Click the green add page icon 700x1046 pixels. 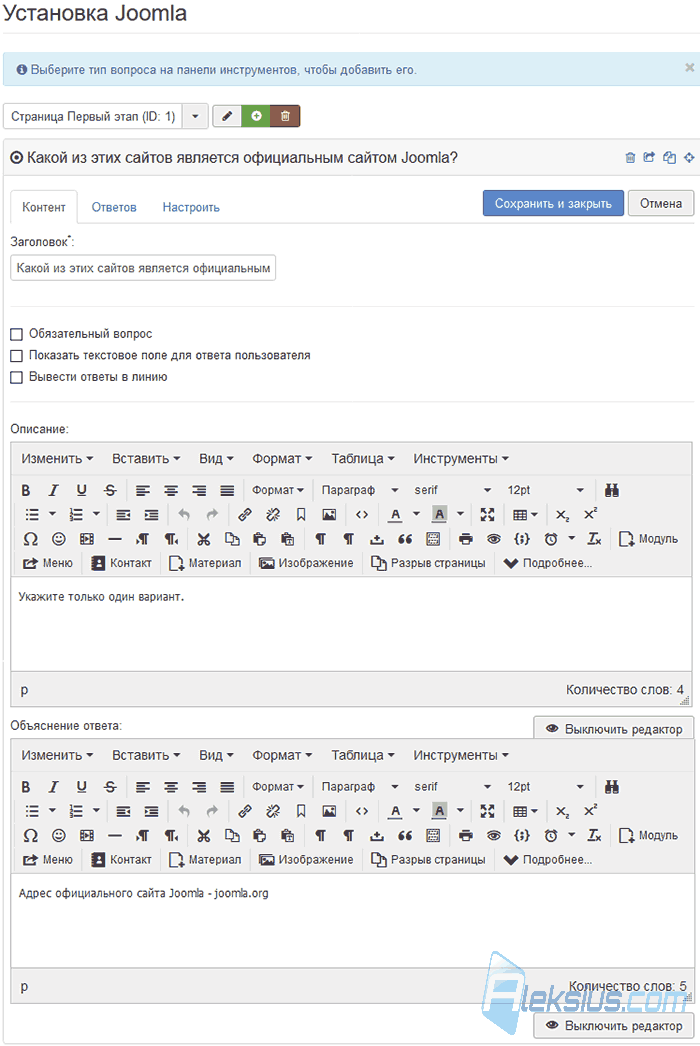[x=256, y=116]
